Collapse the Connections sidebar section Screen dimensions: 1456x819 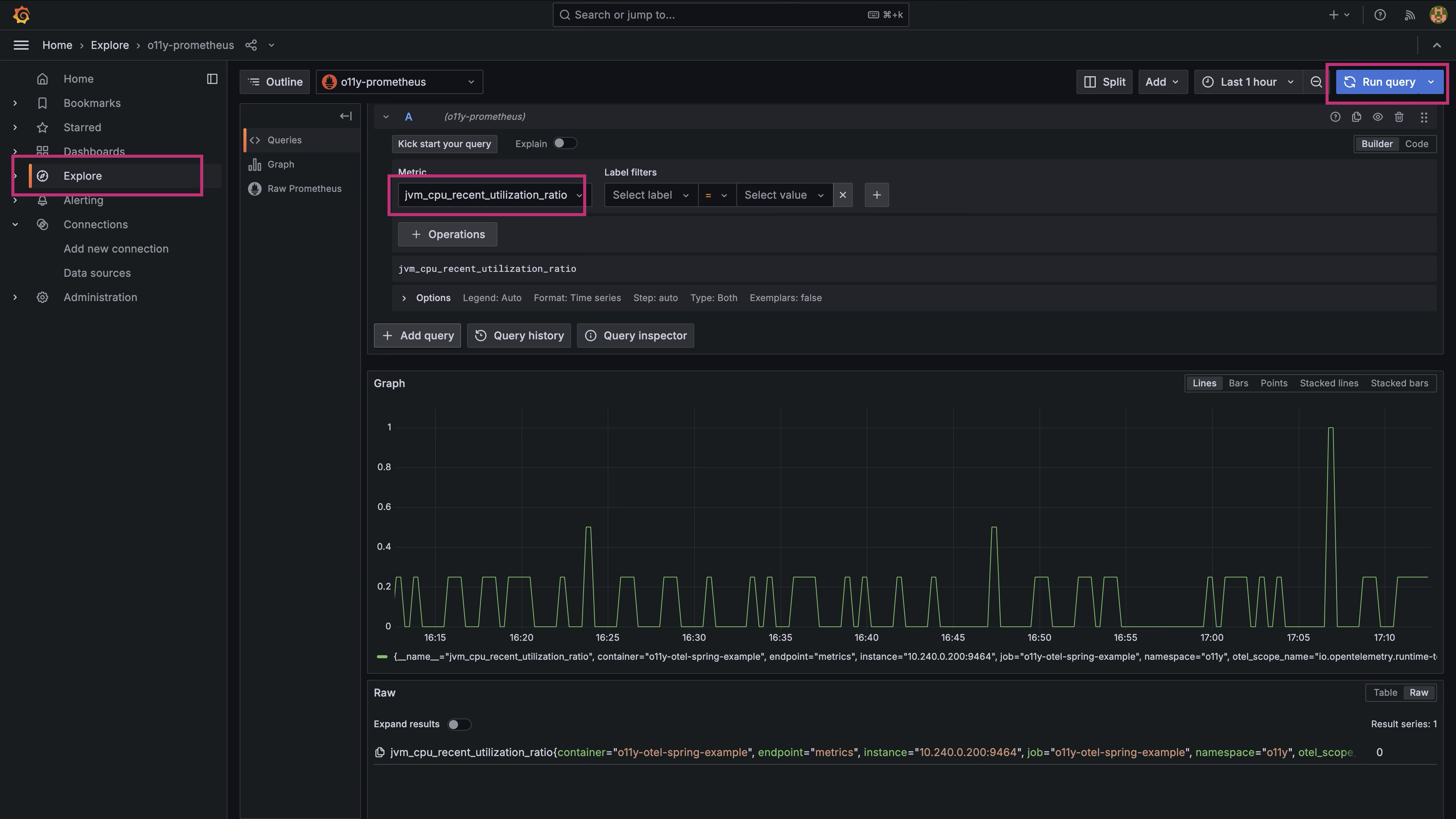[x=15, y=224]
